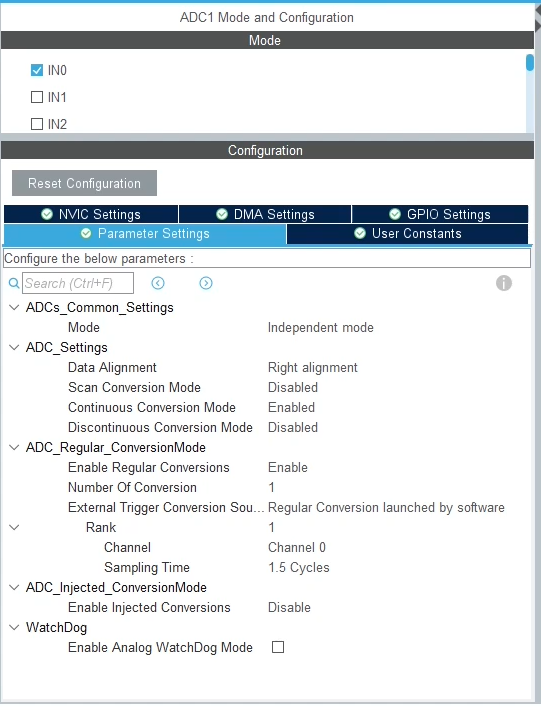Click the Reset Configuration button
The height and width of the screenshot is (710, 541).
[84, 183]
